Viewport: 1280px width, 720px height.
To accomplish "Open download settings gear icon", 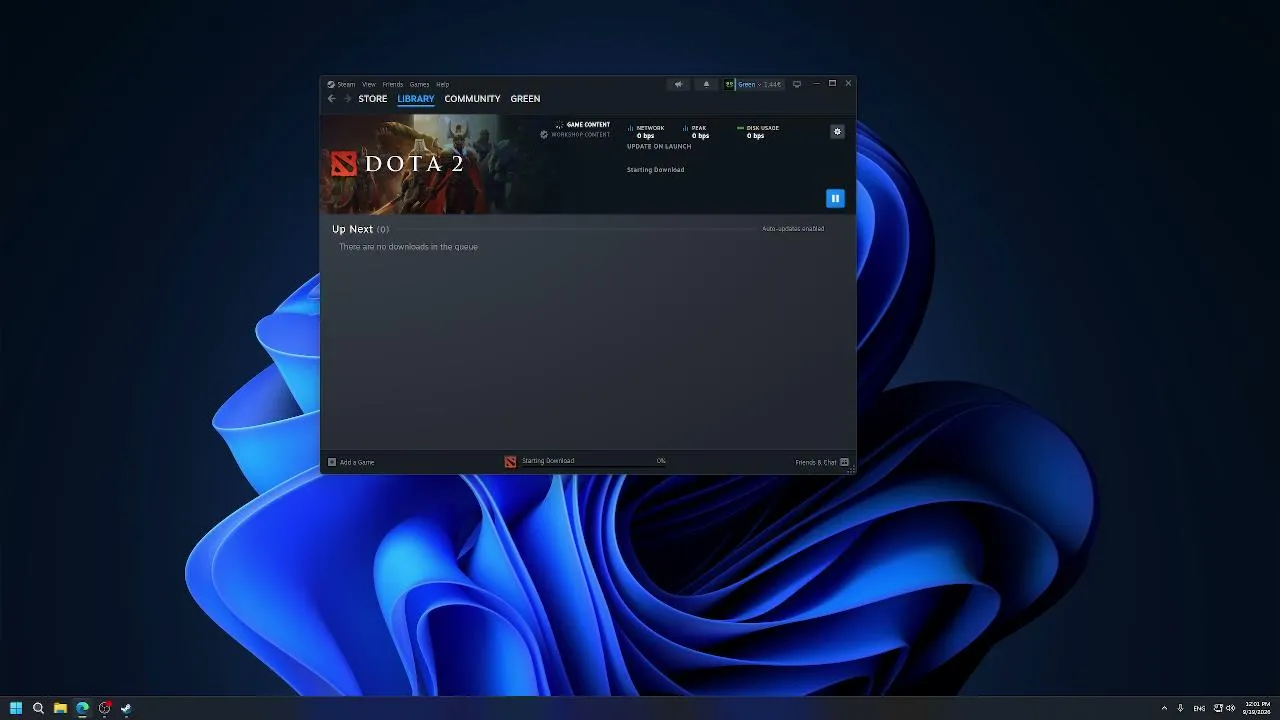I will [x=837, y=132].
